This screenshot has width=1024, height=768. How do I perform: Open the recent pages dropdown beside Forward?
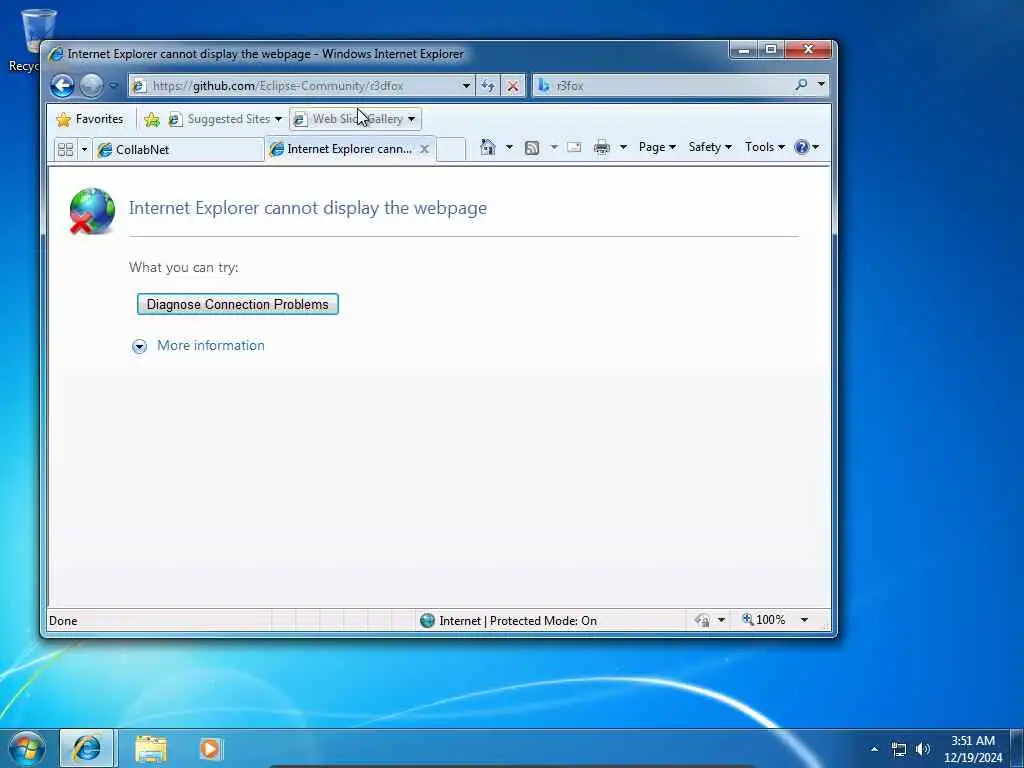click(113, 86)
